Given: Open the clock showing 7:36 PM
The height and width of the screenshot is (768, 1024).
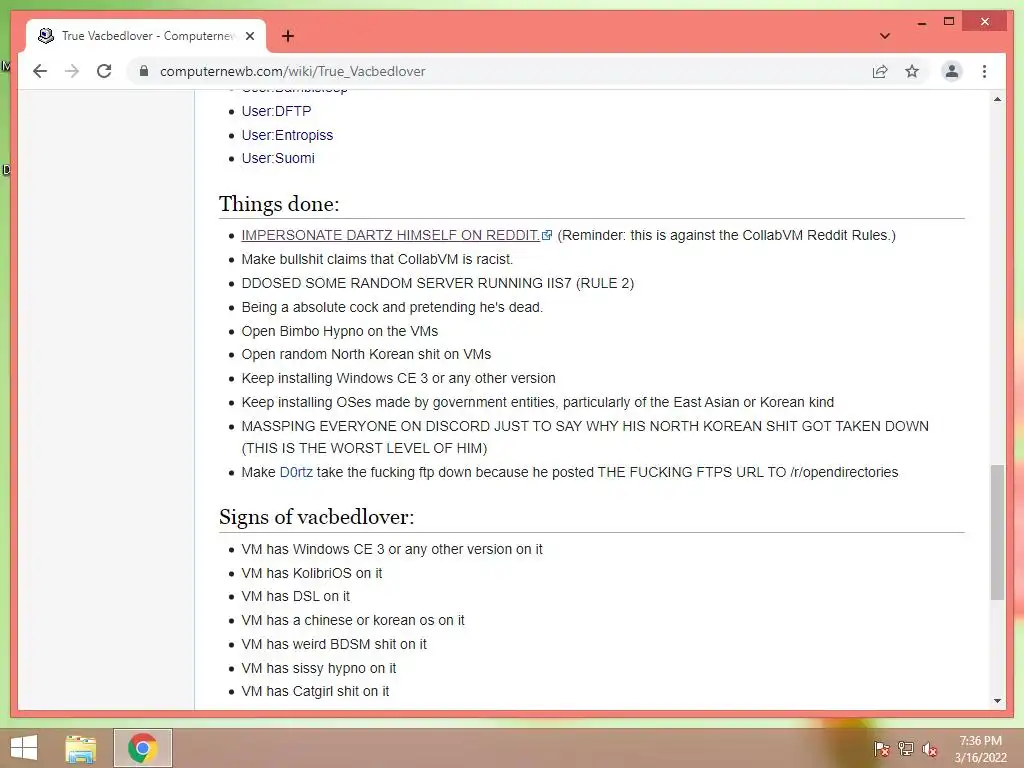Looking at the screenshot, I should coord(980,749).
